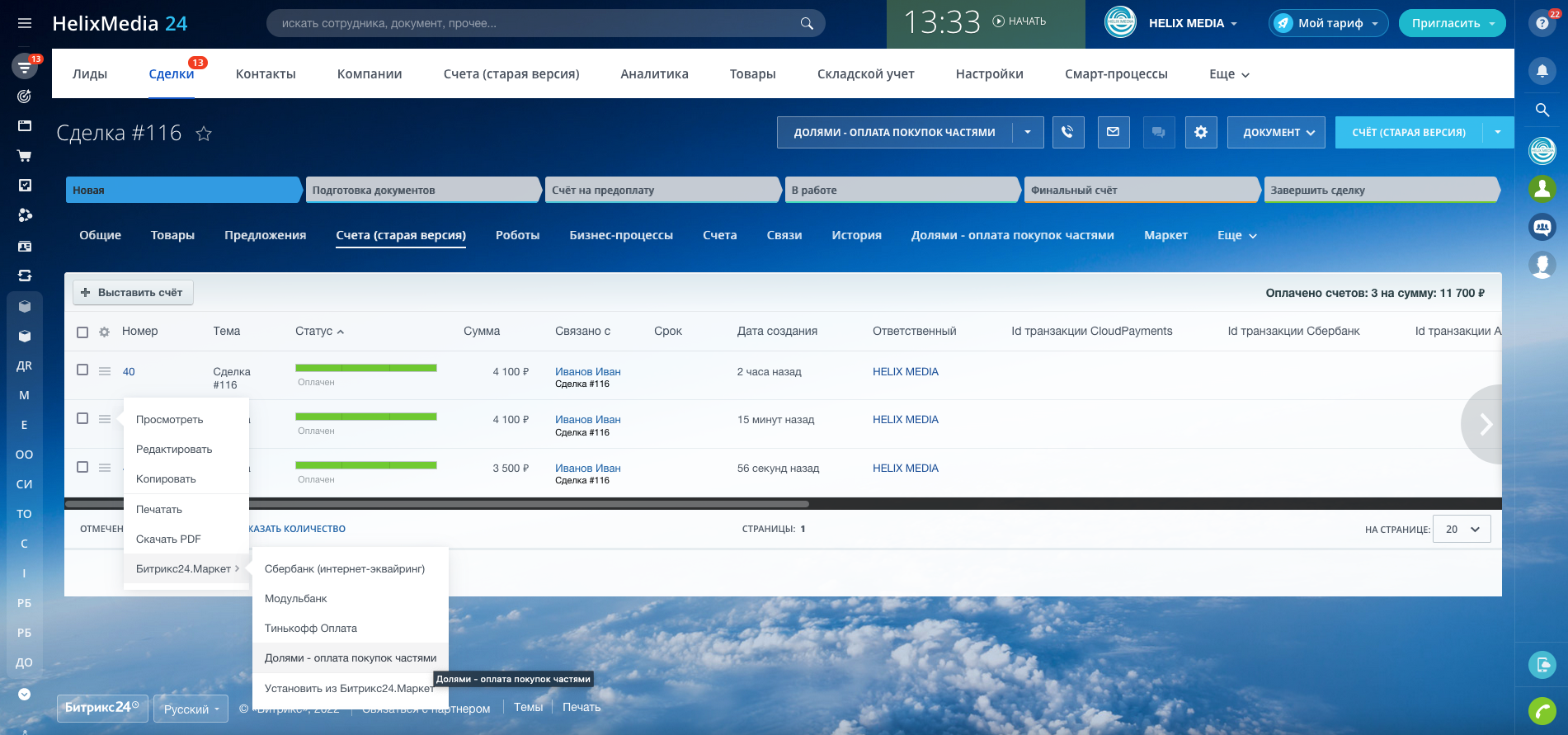Toggle the select-all checkbox in table header
The width and height of the screenshot is (1568, 735).
tap(82, 332)
